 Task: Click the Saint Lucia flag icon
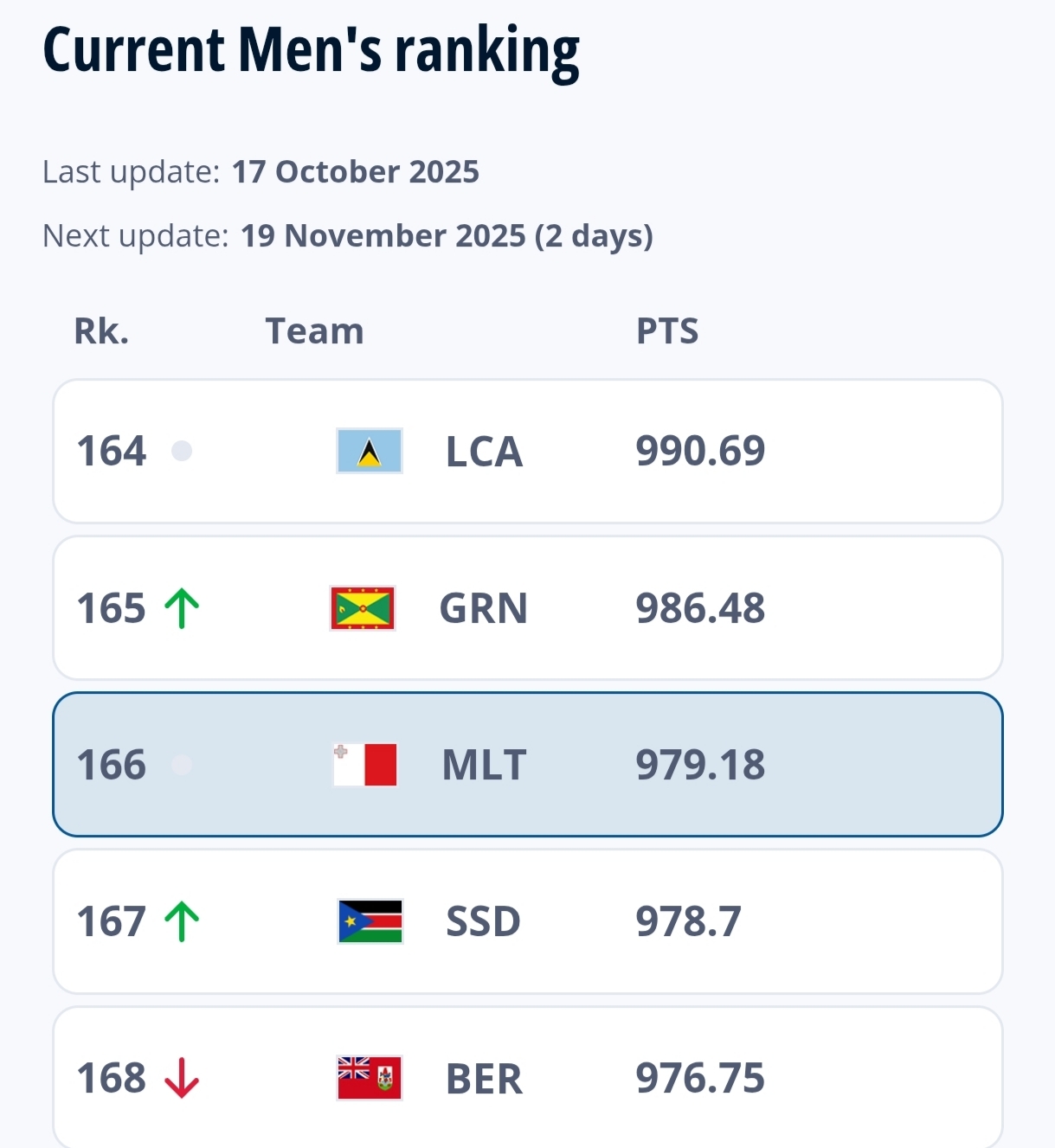(370, 451)
